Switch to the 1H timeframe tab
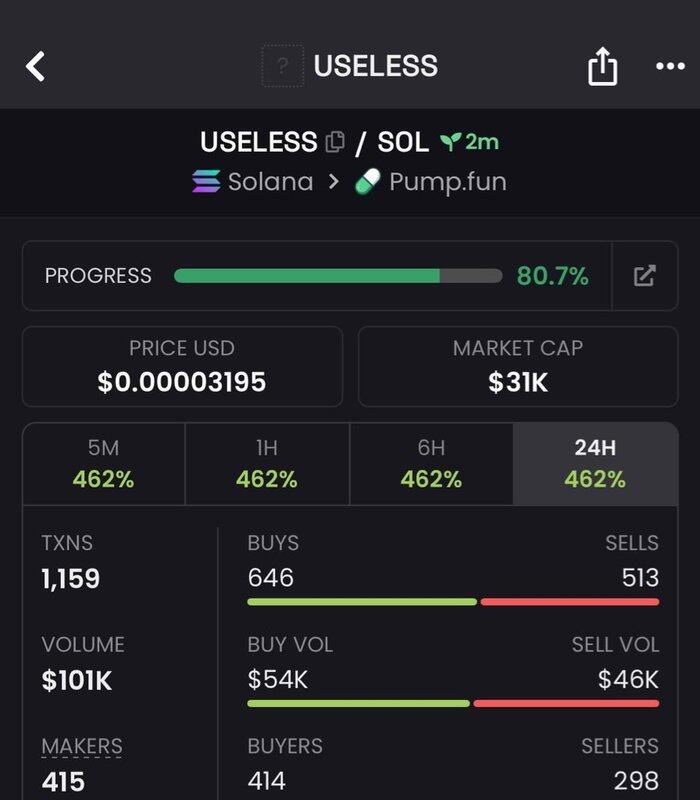The width and height of the screenshot is (700, 800). click(267, 464)
